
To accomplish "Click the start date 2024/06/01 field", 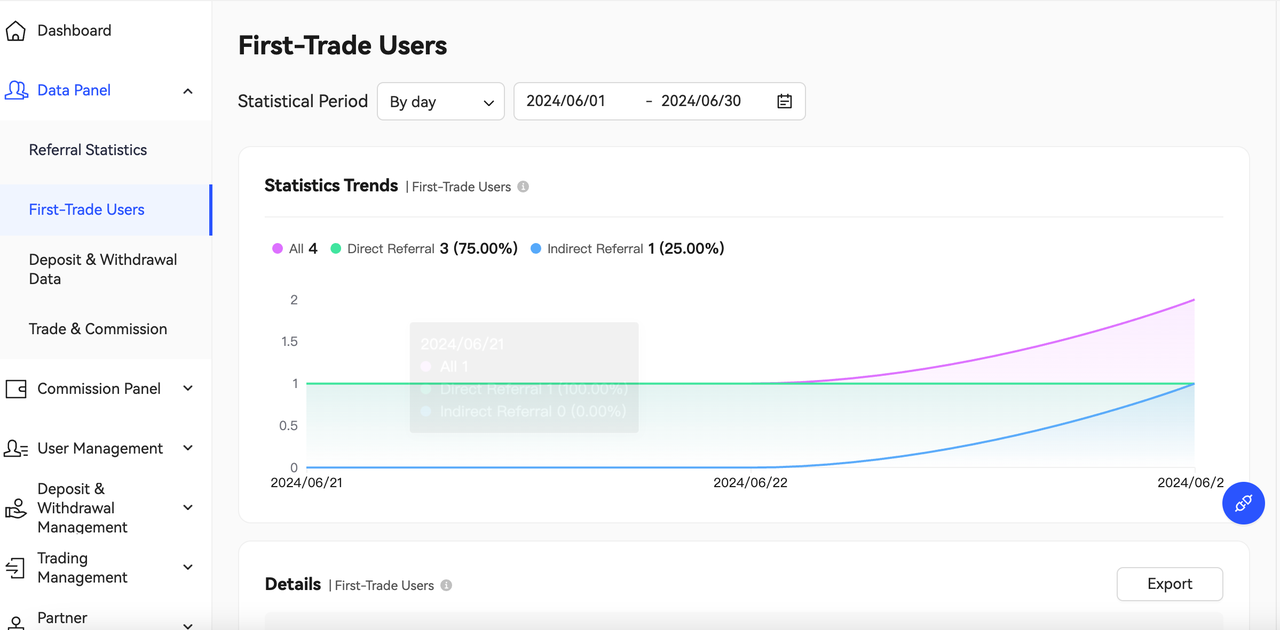I will point(566,101).
